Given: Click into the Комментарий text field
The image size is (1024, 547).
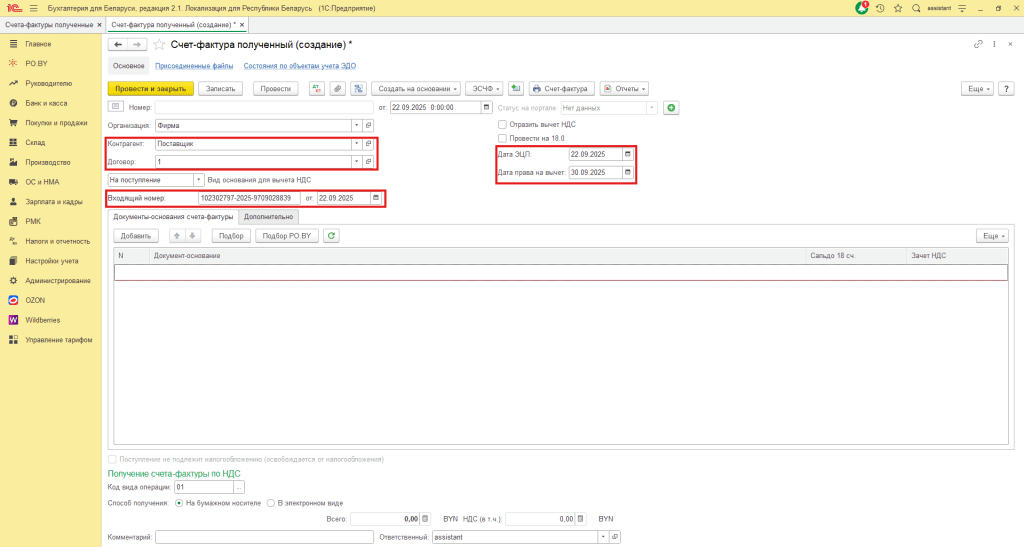Looking at the screenshot, I should click(x=264, y=537).
